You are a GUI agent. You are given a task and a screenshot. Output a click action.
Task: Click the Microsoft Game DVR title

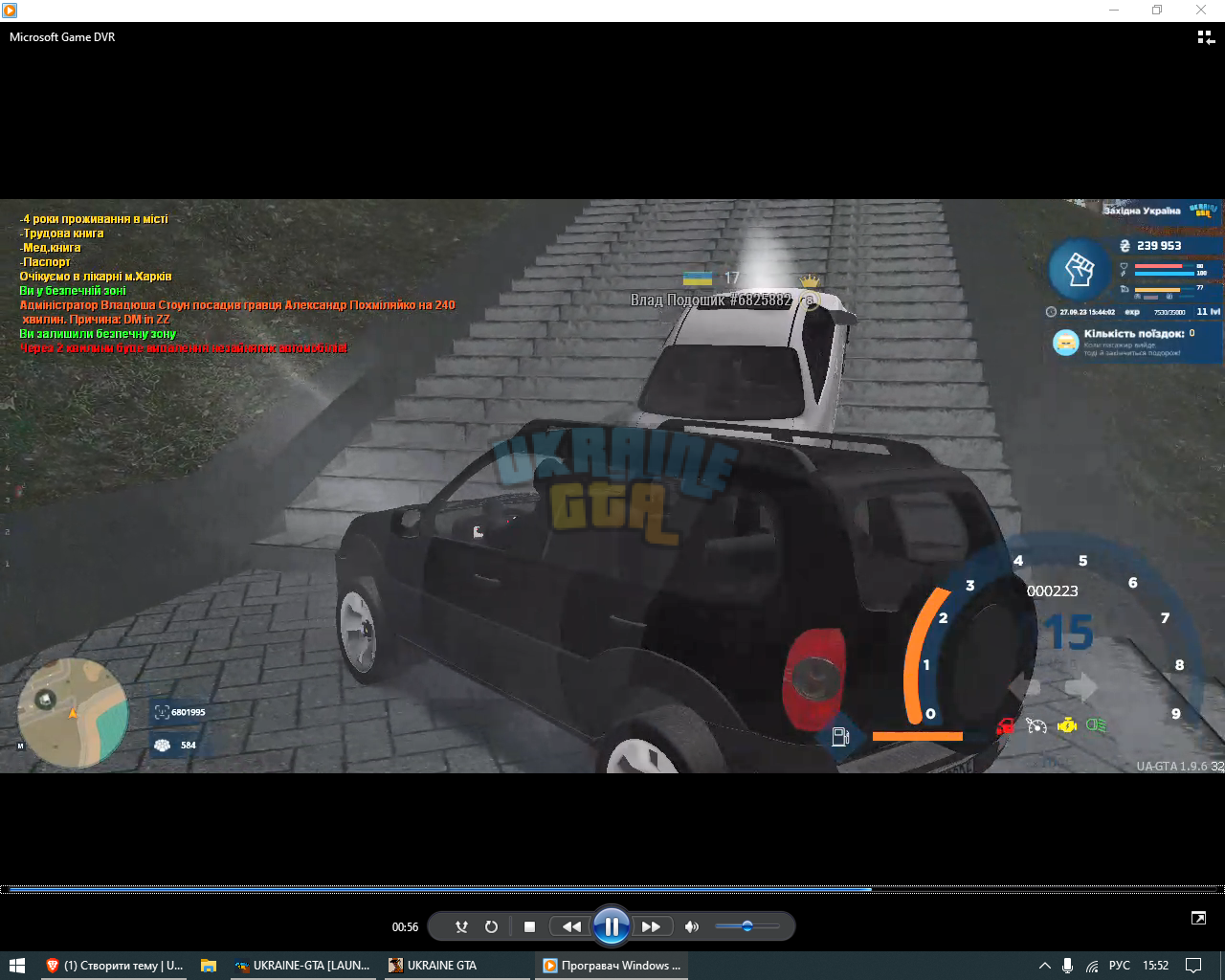62,37
